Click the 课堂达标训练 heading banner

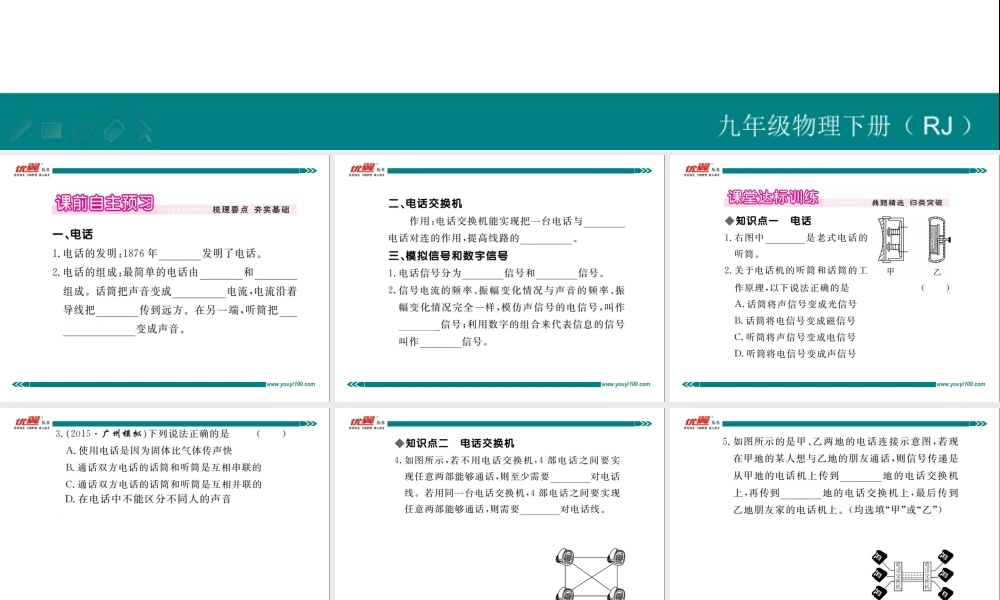click(774, 197)
